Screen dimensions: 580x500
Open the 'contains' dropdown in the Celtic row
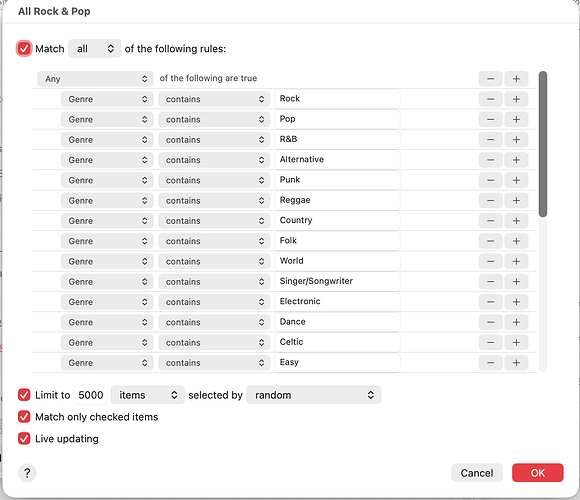pos(214,342)
